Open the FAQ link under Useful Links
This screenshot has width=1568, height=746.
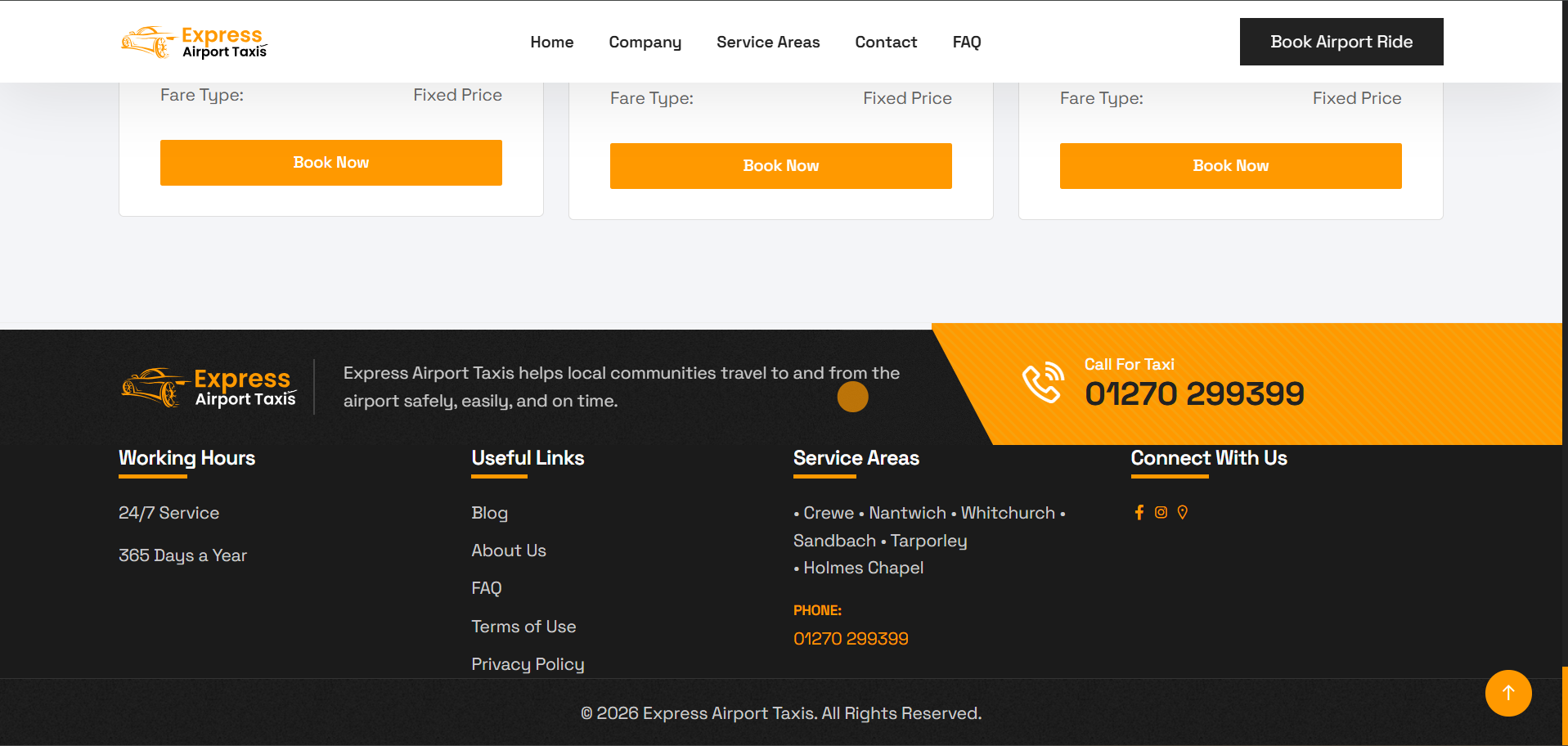487,588
